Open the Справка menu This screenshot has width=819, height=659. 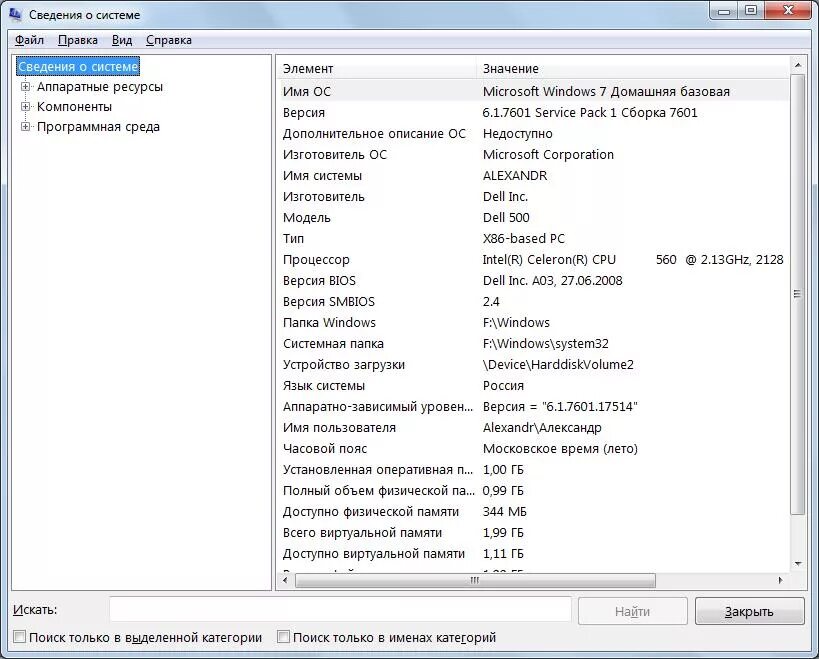pos(168,40)
